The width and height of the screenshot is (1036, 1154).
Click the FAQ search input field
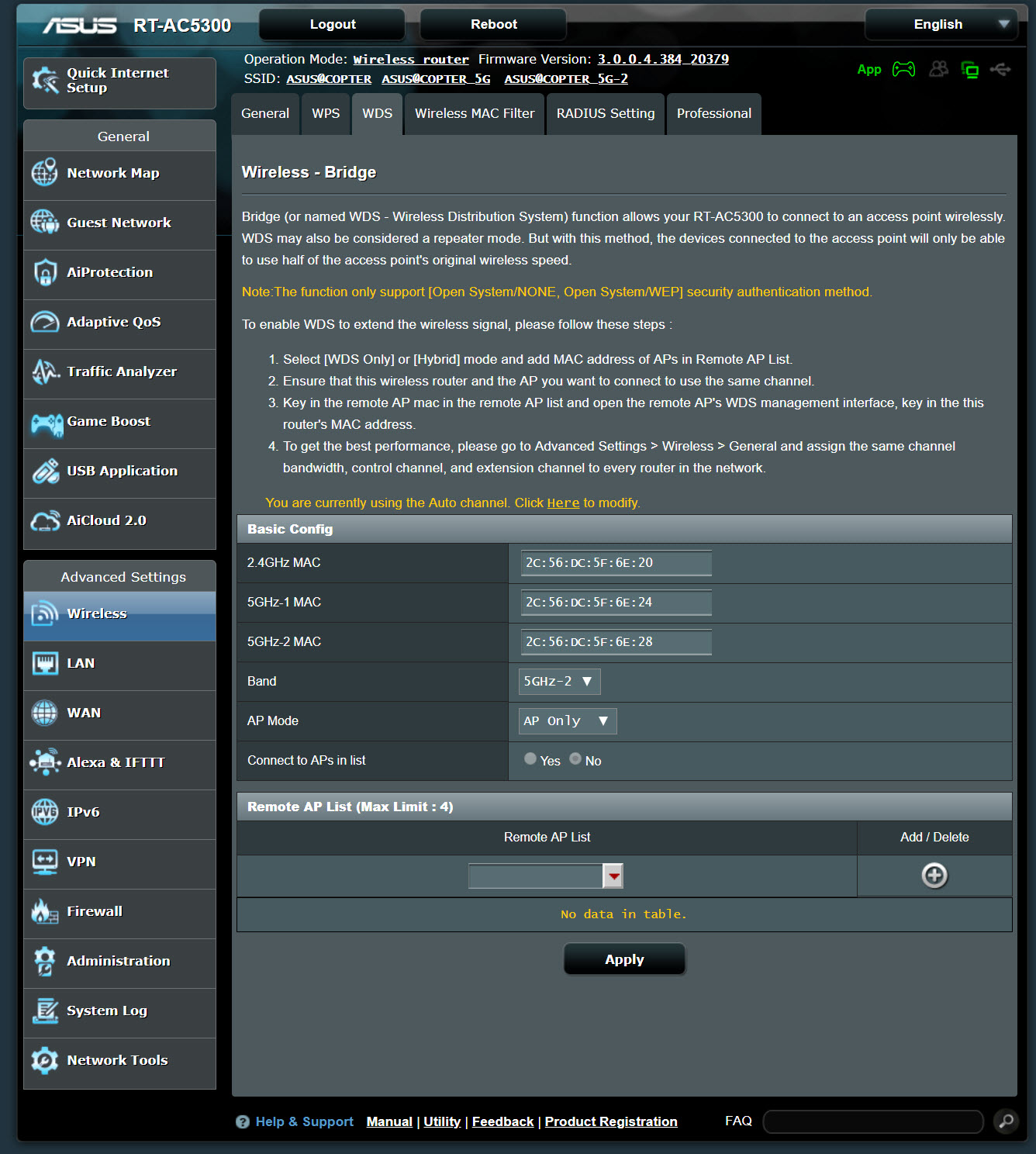(x=873, y=1121)
